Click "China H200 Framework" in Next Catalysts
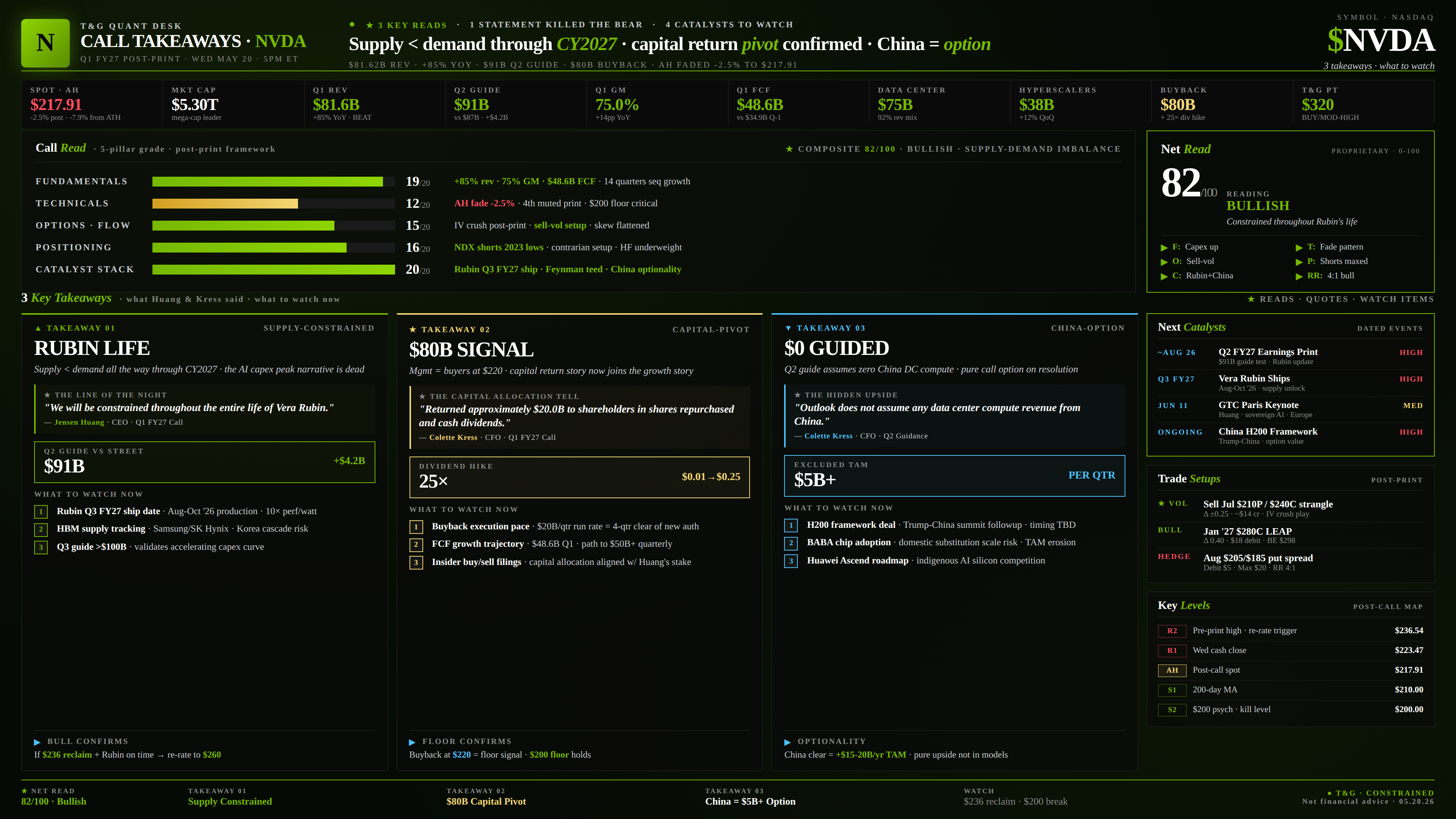 coord(1268,431)
